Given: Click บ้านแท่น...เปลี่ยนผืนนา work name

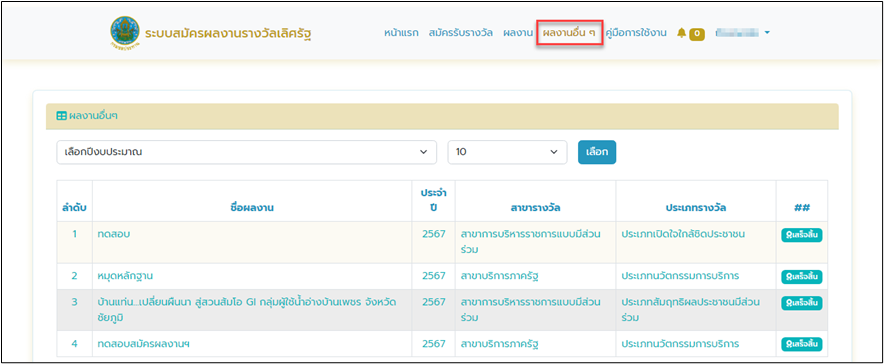Looking at the screenshot, I should tap(246, 310).
